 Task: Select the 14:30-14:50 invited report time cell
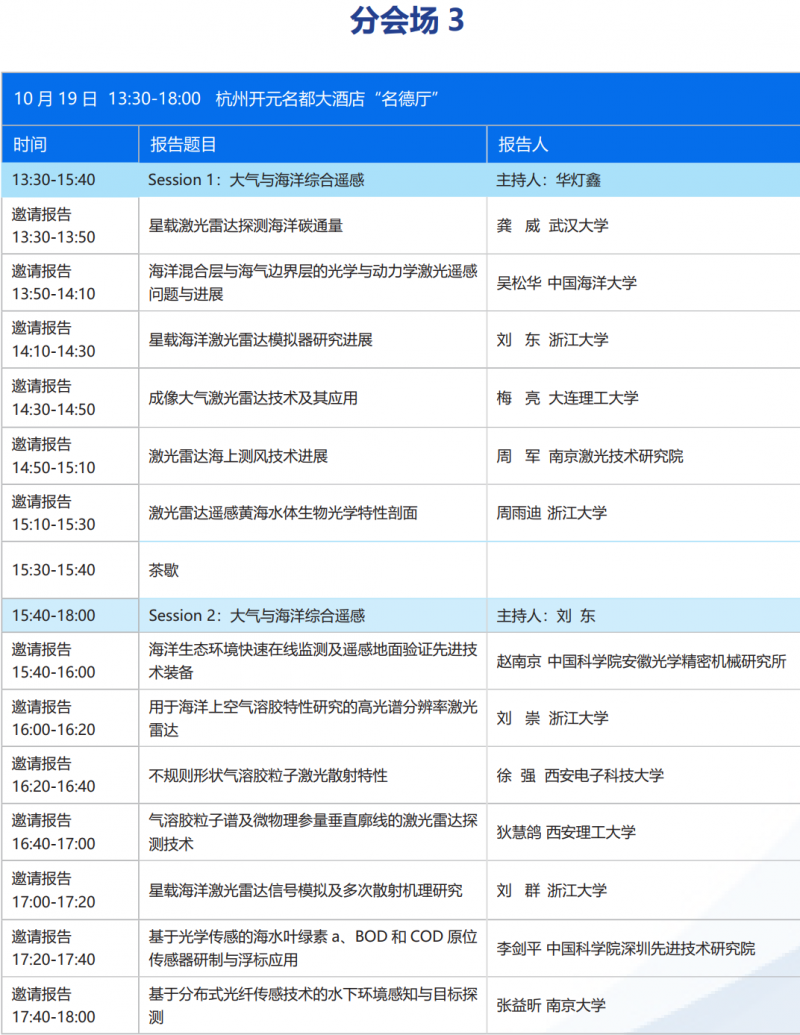click(54, 398)
